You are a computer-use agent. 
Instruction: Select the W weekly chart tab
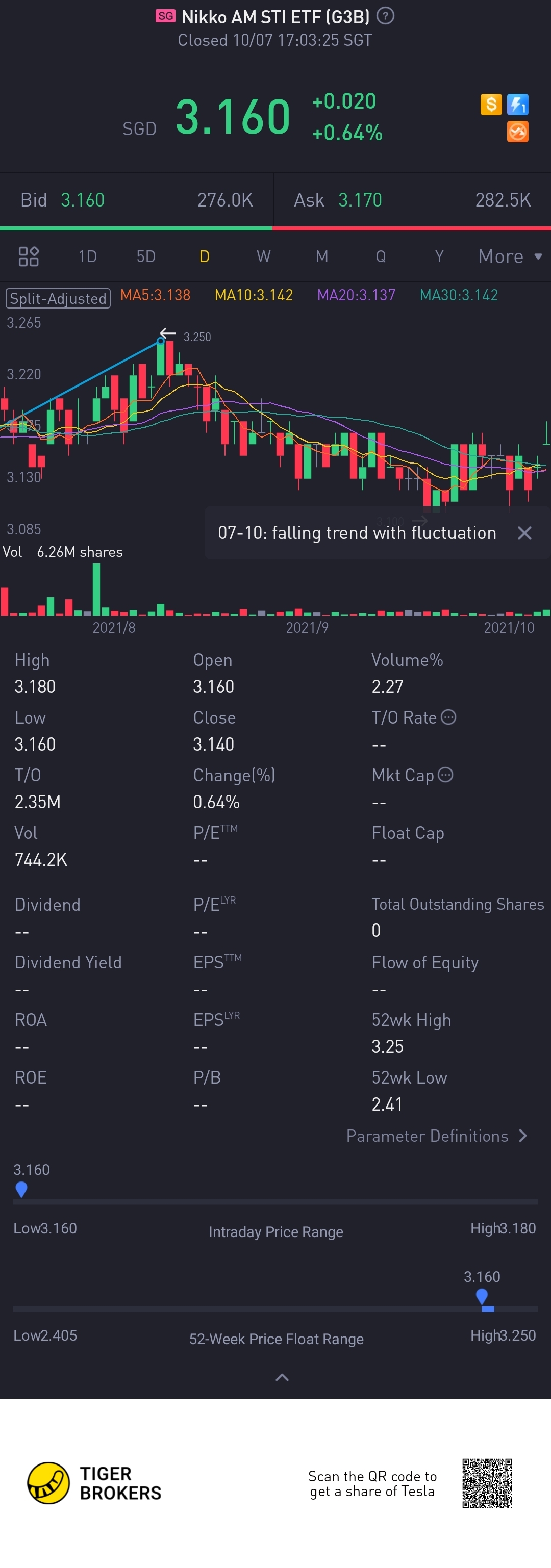[x=263, y=256]
